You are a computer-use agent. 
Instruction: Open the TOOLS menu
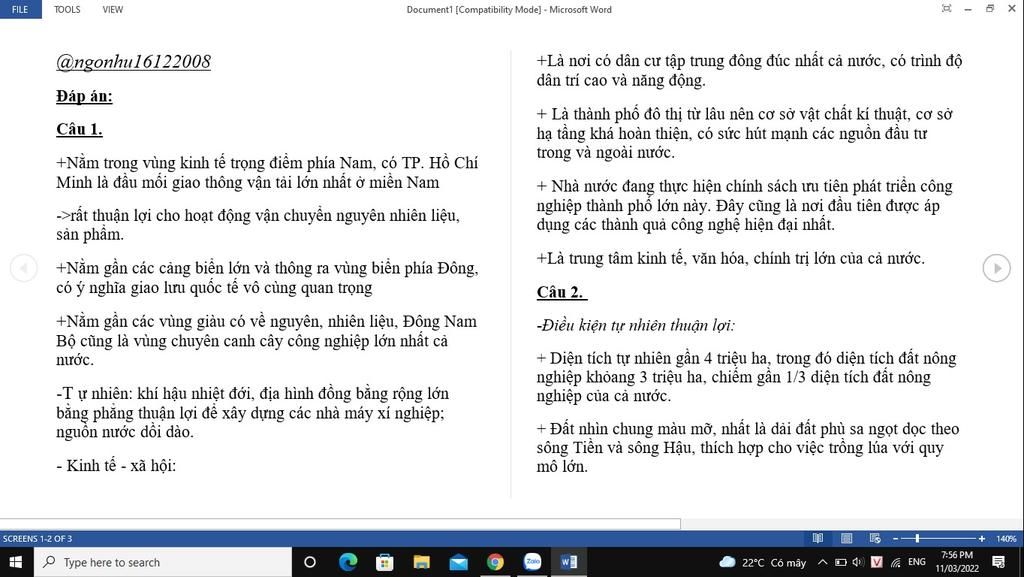click(67, 9)
